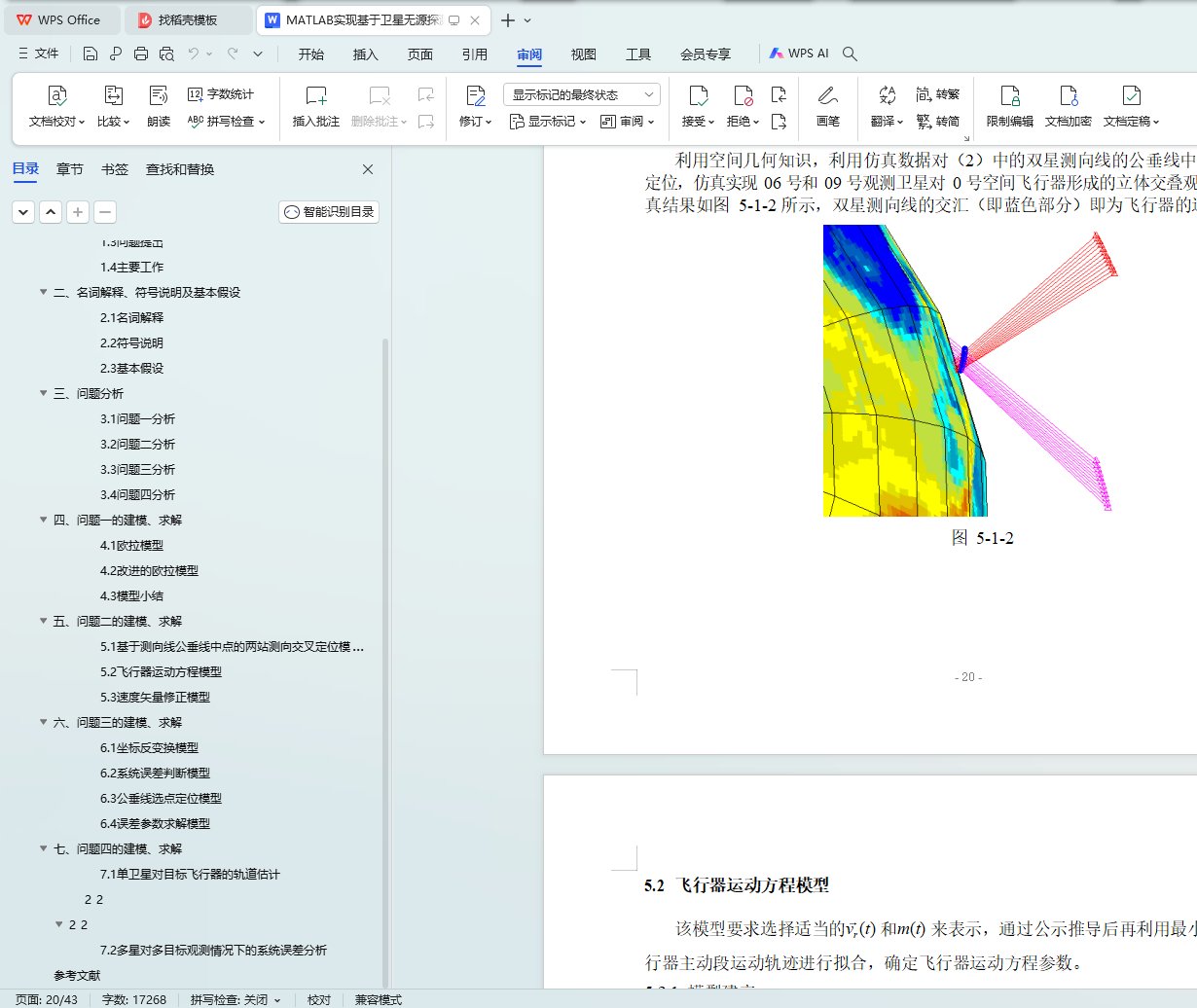Go to next revision icon

click(x=779, y=122)
